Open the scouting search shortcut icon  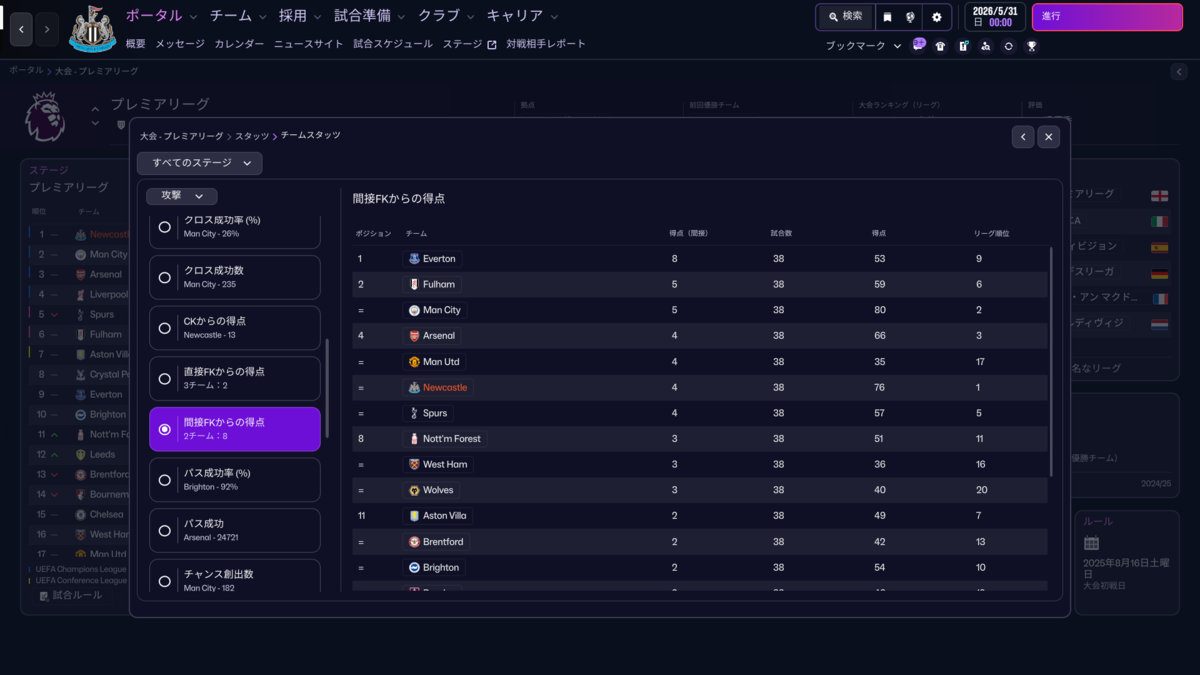pyautogui.click(x=986, y=46)
